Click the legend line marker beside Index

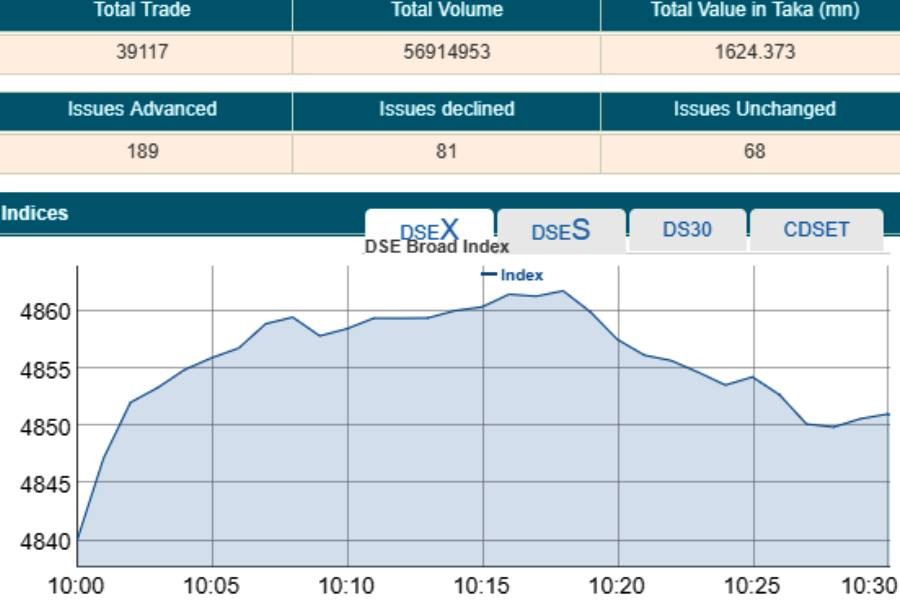click(488, 275)
